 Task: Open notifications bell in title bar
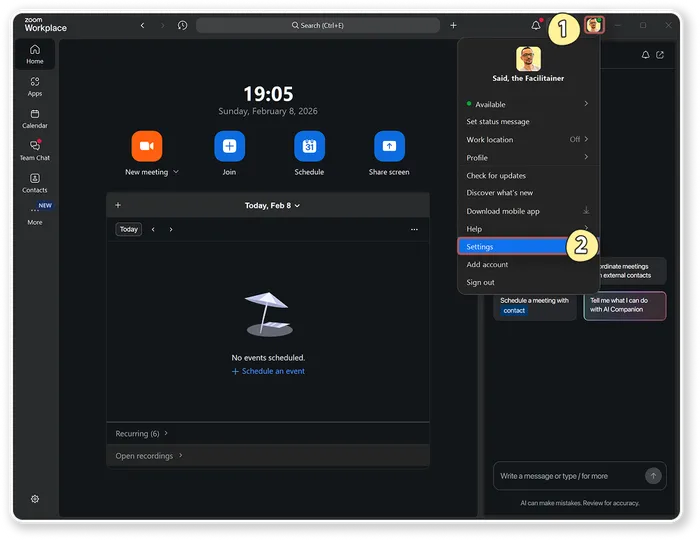(x=536, y=25)
